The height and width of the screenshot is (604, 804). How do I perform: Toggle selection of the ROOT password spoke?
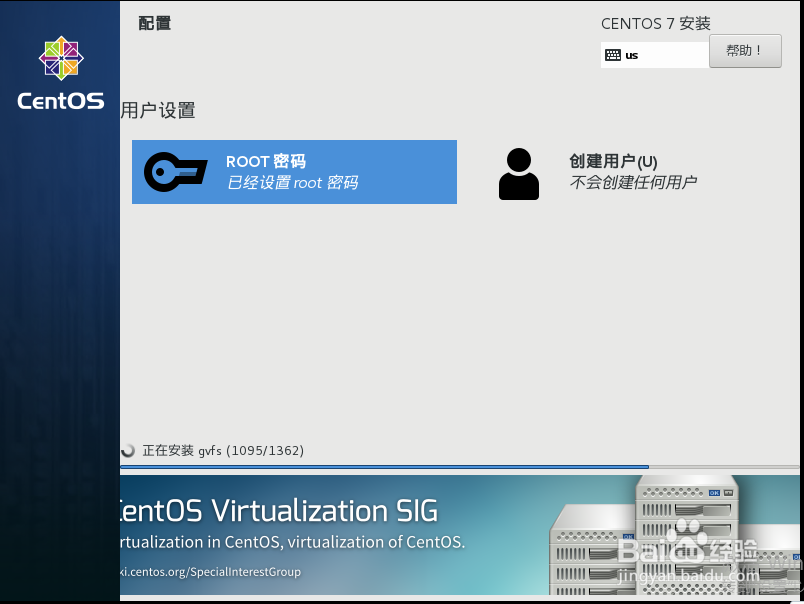tap(294, 171)
